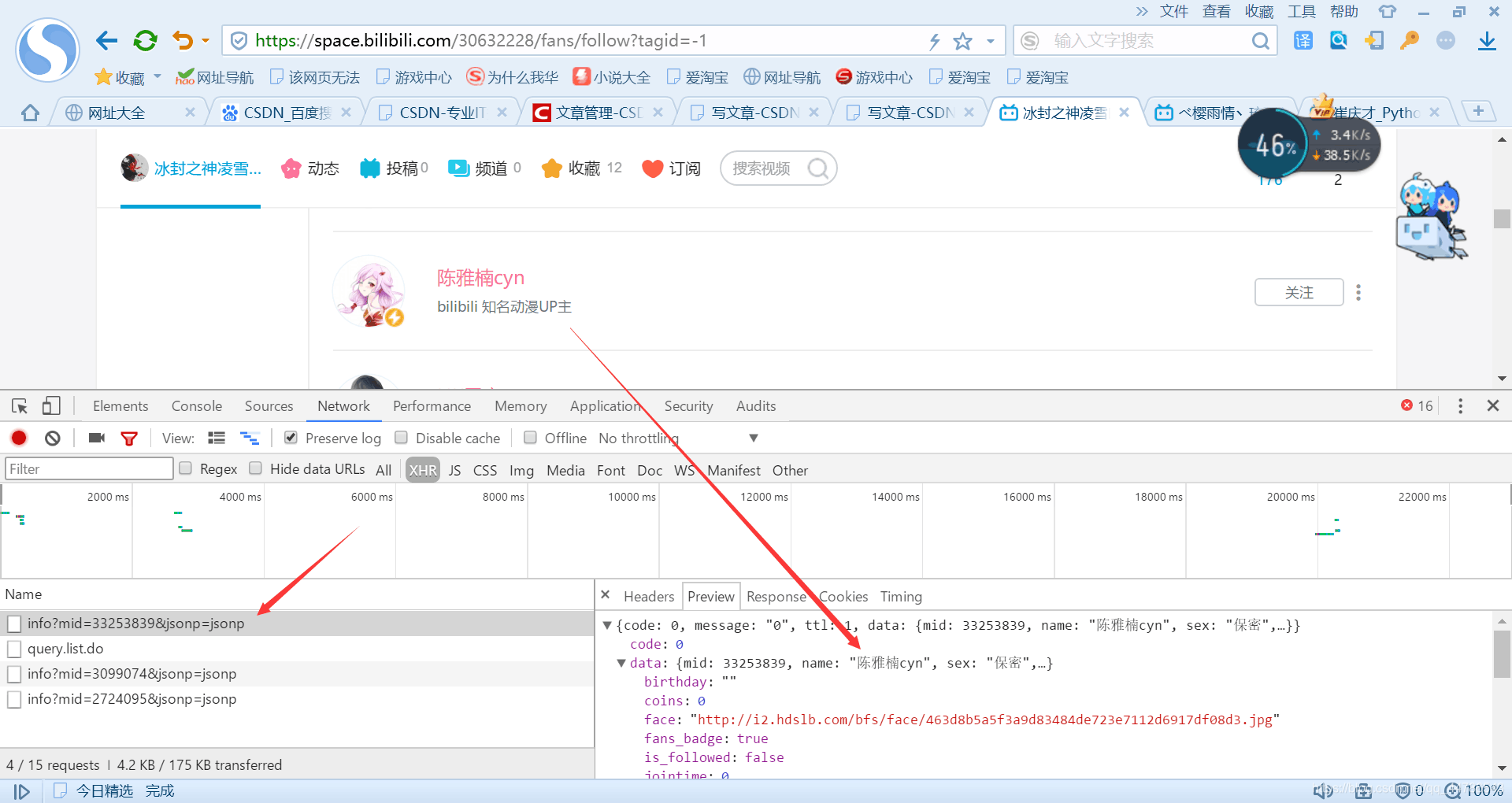Open the Response tab
Image resolution: width=1512 pixels, height=803 pixels.
776,597
